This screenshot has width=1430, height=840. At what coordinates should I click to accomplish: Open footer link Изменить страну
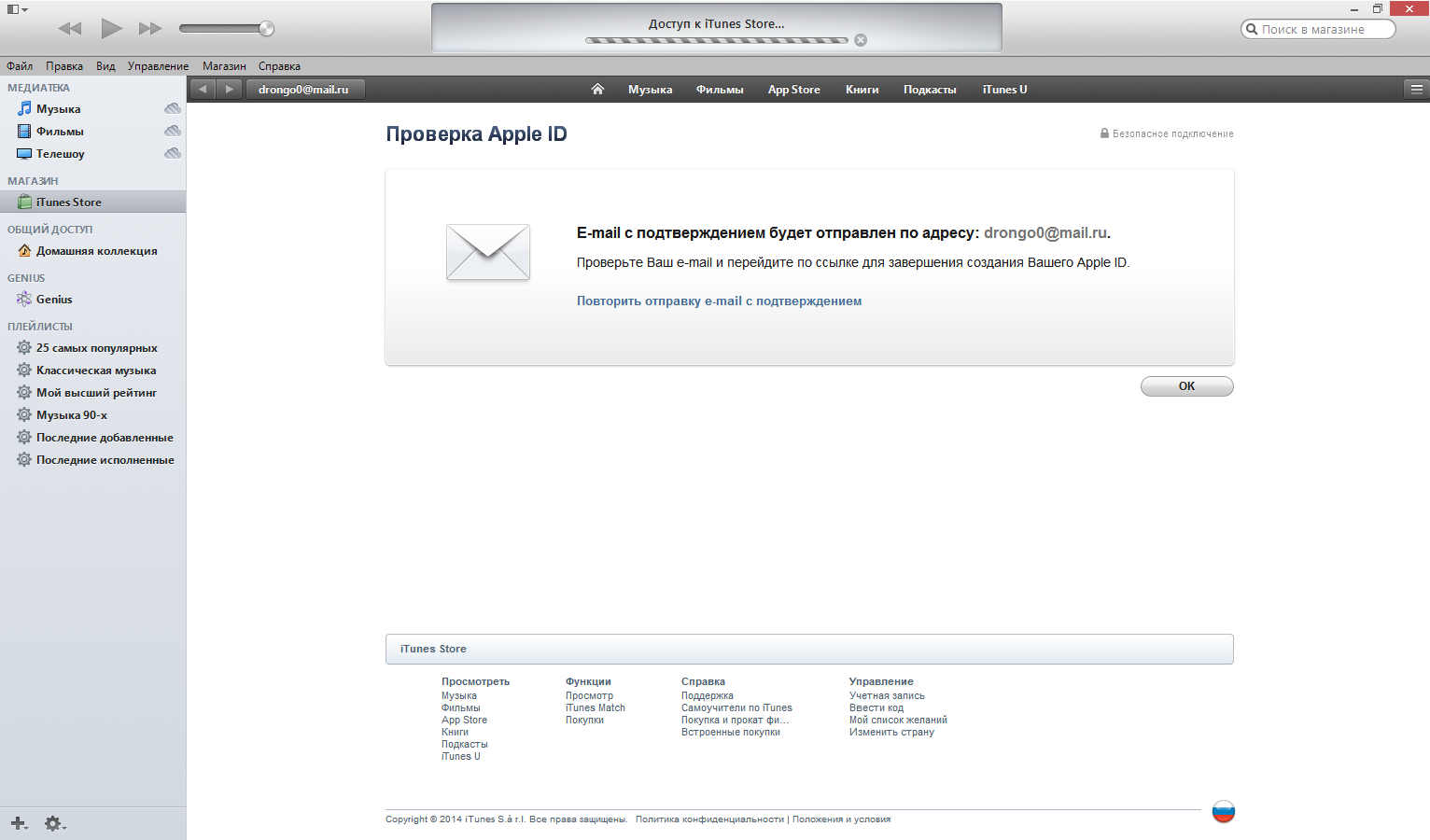(891, 733)
